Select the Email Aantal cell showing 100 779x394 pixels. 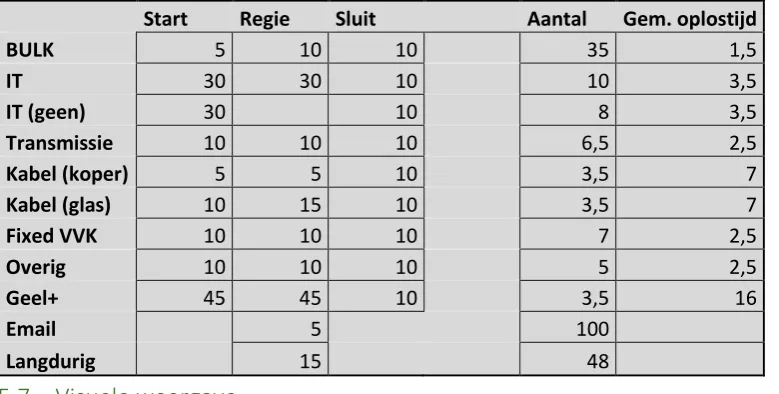568,327
